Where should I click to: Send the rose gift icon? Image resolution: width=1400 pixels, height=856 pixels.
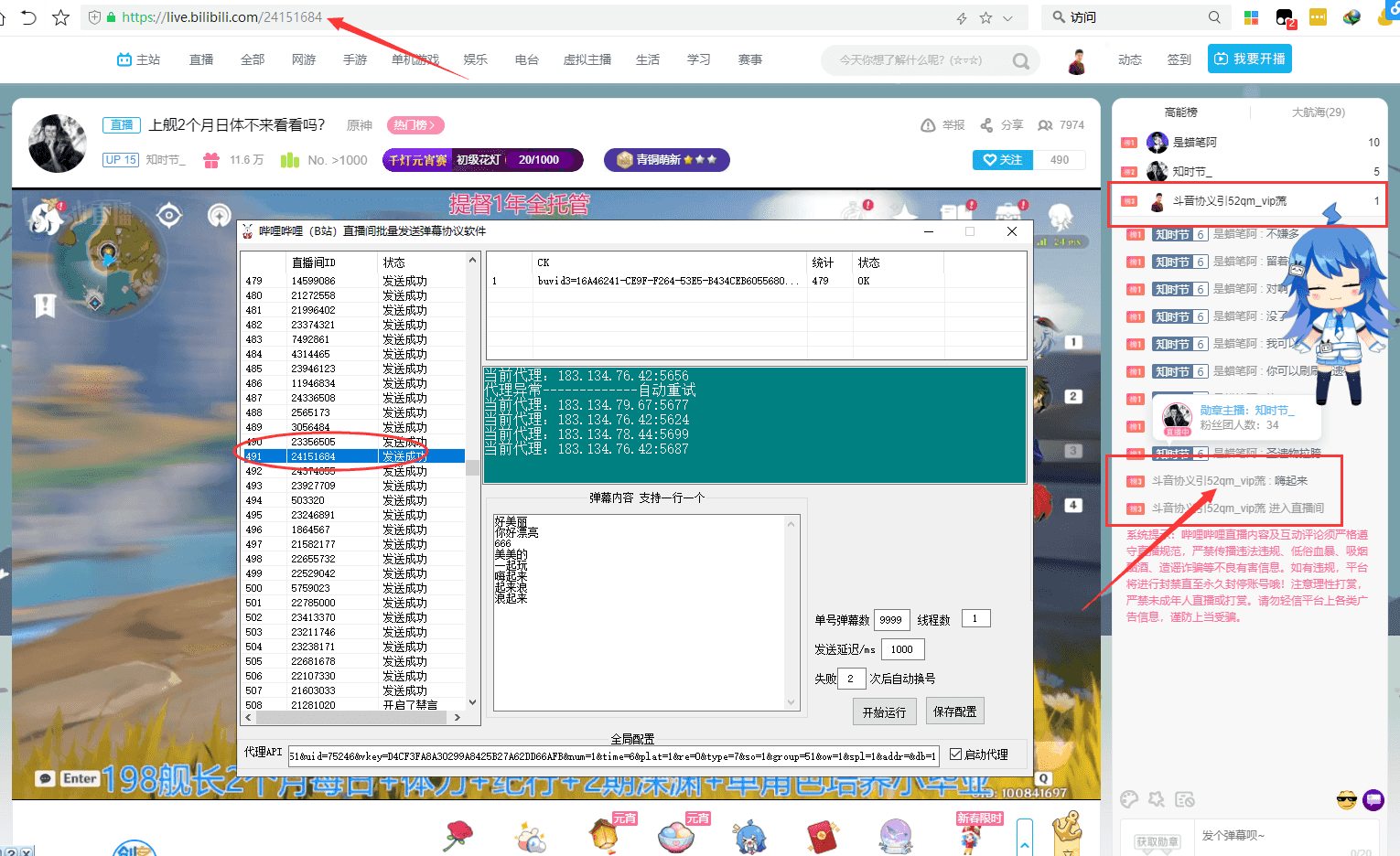(x=458, y=836)
